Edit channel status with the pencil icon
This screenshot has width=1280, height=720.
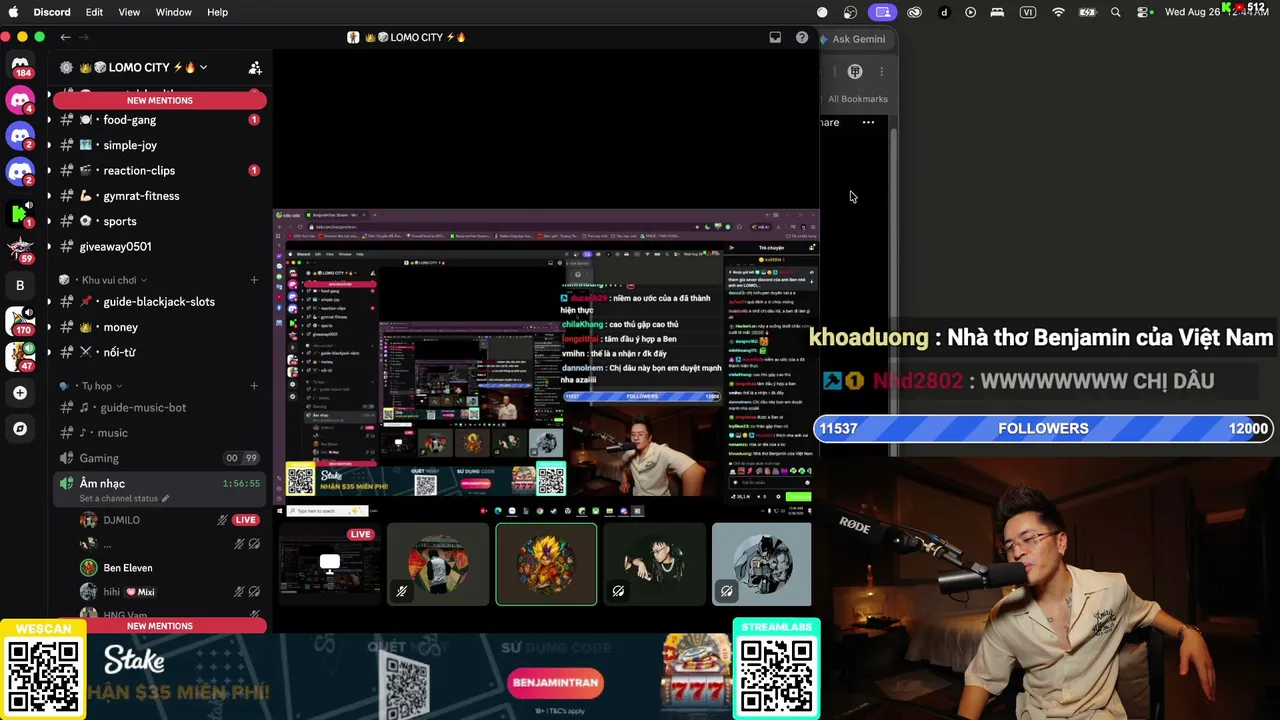[x=166, y=498]
